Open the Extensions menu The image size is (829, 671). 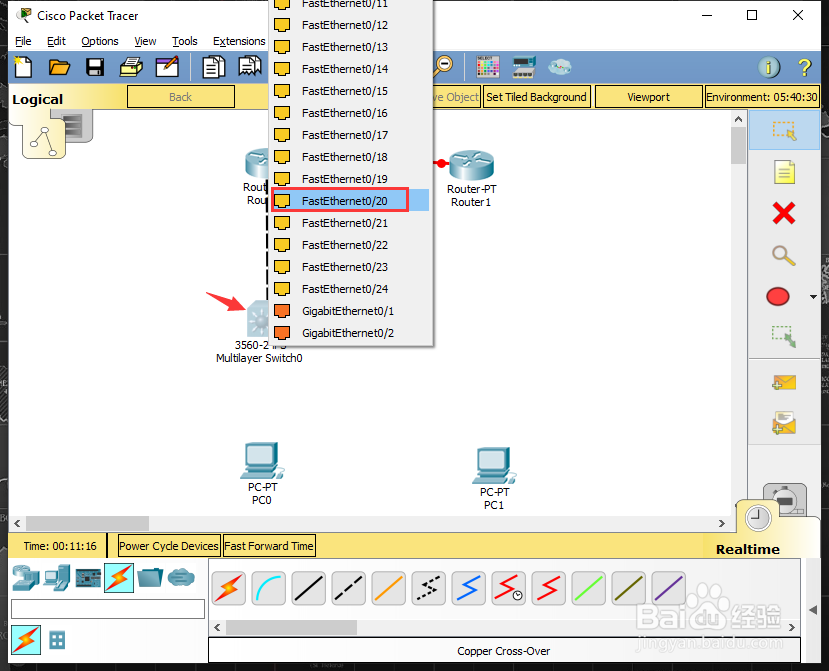239,41
